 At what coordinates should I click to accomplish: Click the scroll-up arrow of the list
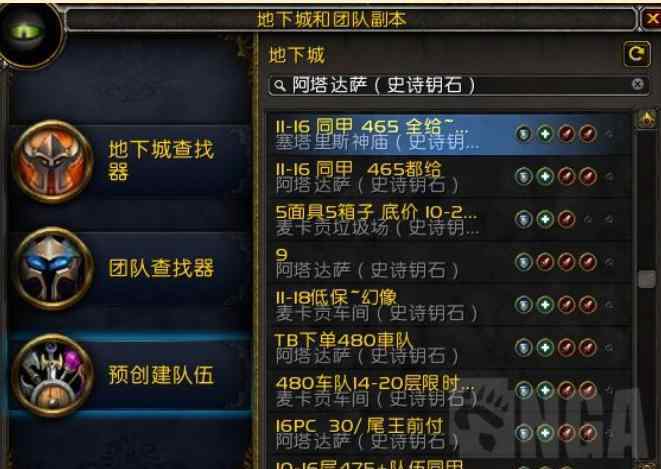pos(647,120)
